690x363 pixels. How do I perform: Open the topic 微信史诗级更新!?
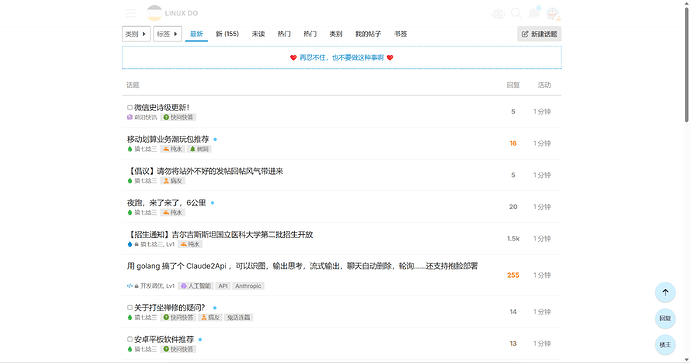tap(161, 107)
